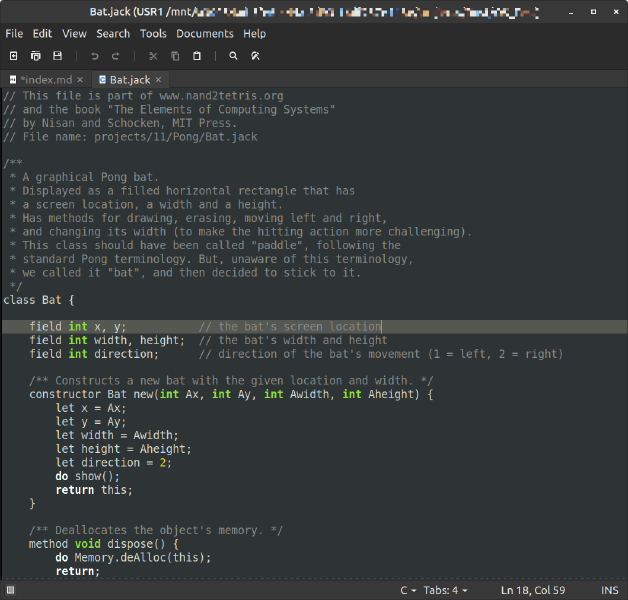Paste from clipboard icon
Image resolution: width=628 pixels, height=600 pixels.
coord(197,56)
